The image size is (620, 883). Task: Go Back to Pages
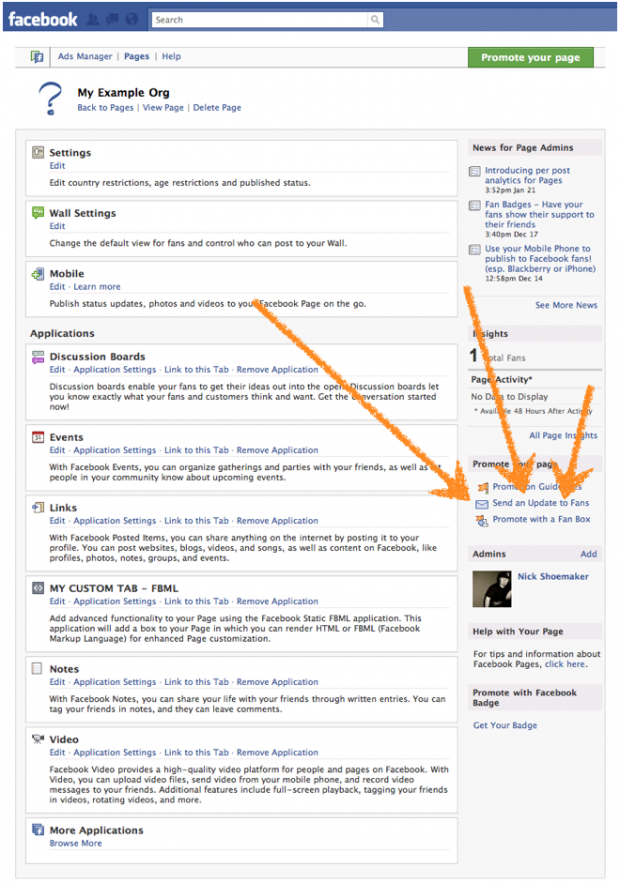pyautogui.click(x=105, y=108)
